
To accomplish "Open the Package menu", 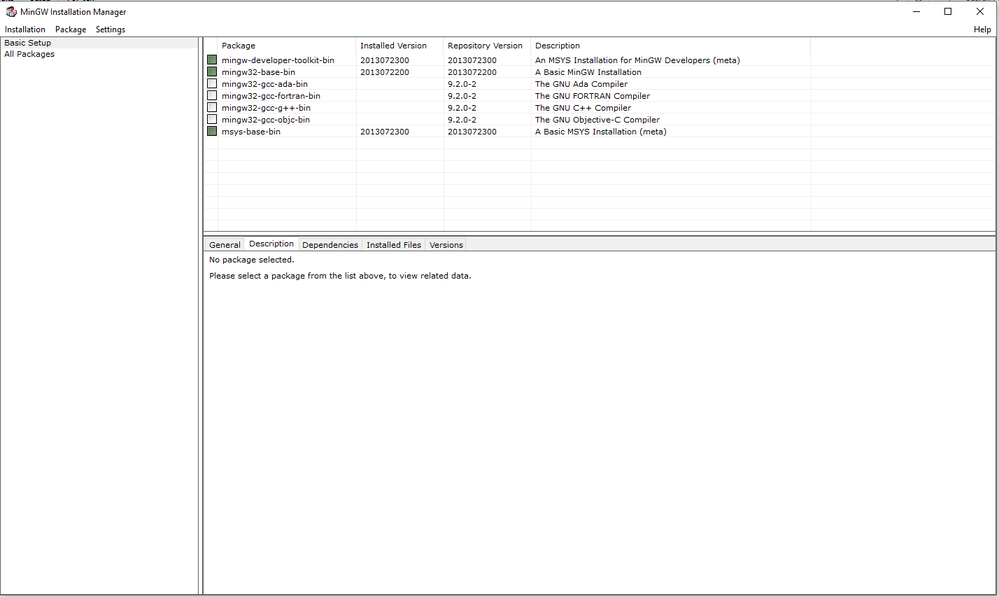I will click(x=71, y=29).
